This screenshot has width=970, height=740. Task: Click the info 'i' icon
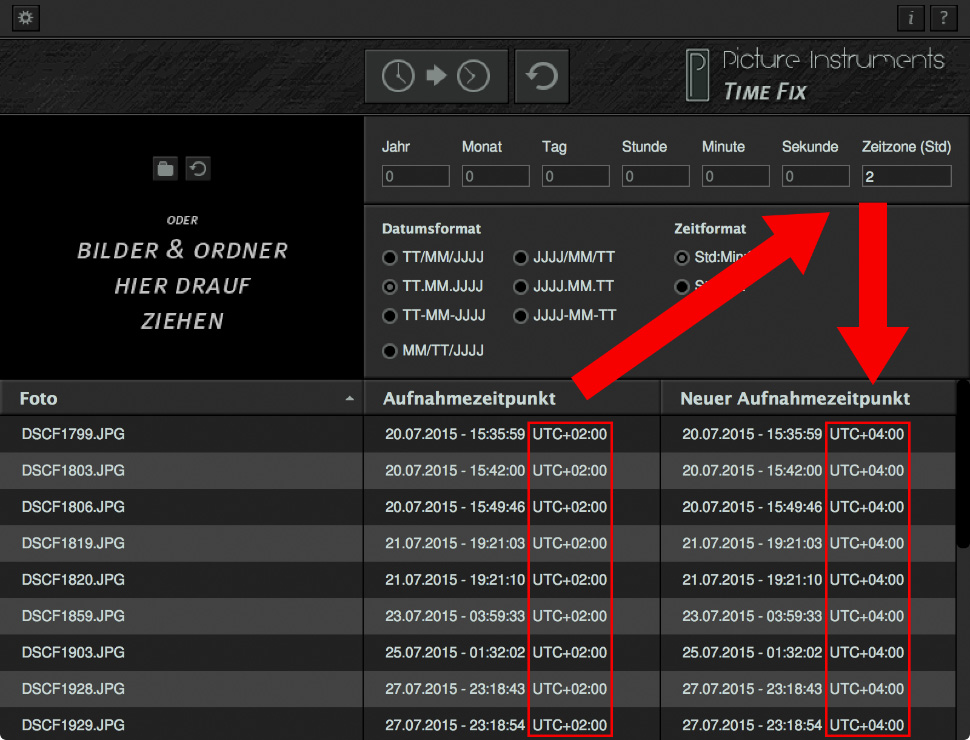coord(911,18)
